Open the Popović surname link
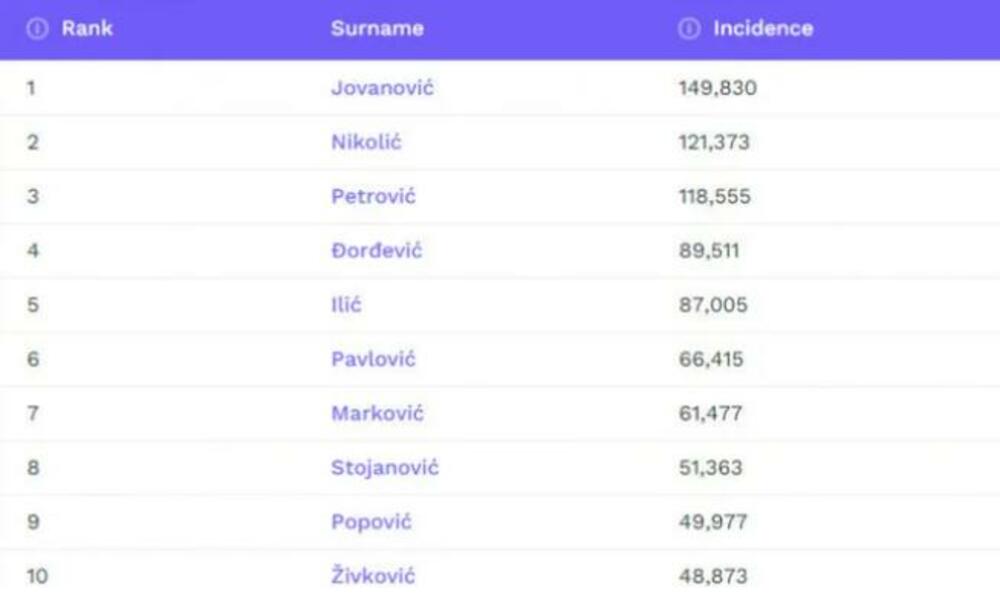The image size is (1000, 598). (371, 522)
